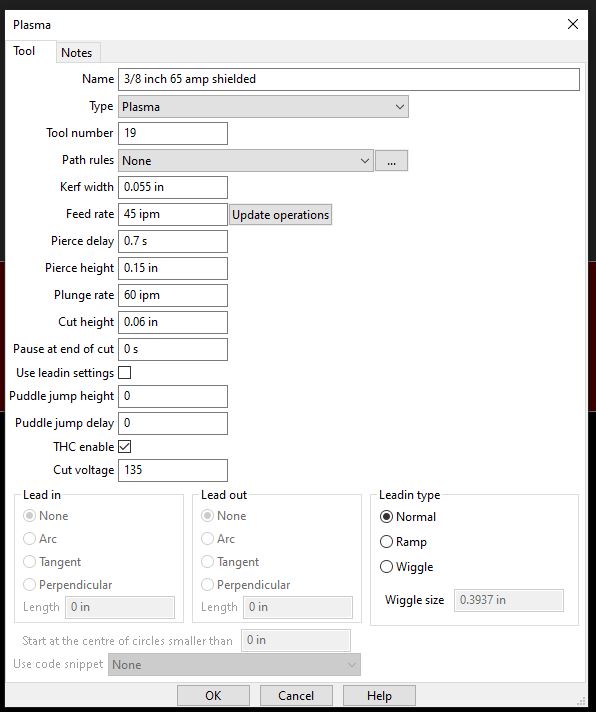
Task: Select the Tool tab
Action: 24,51
